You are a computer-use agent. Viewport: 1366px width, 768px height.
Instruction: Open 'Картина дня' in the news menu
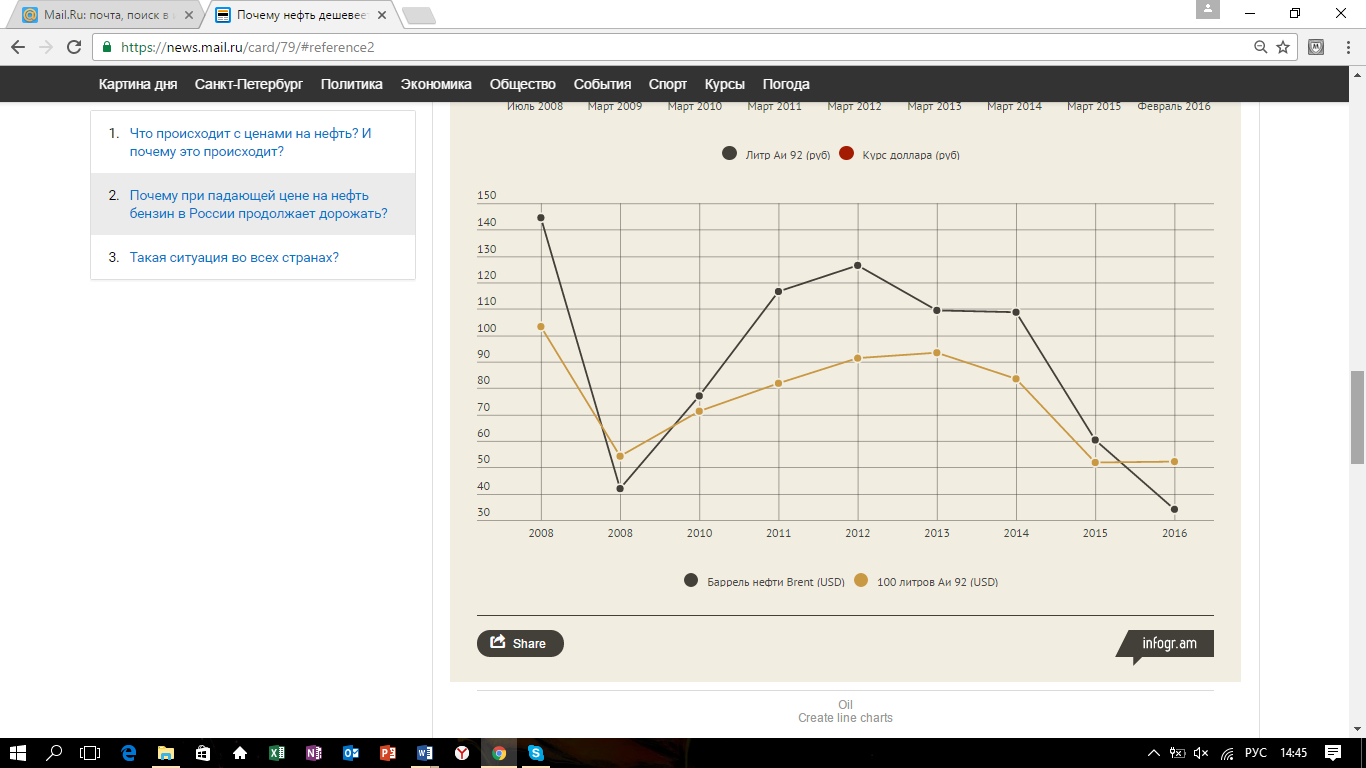[x=138, y=84]
